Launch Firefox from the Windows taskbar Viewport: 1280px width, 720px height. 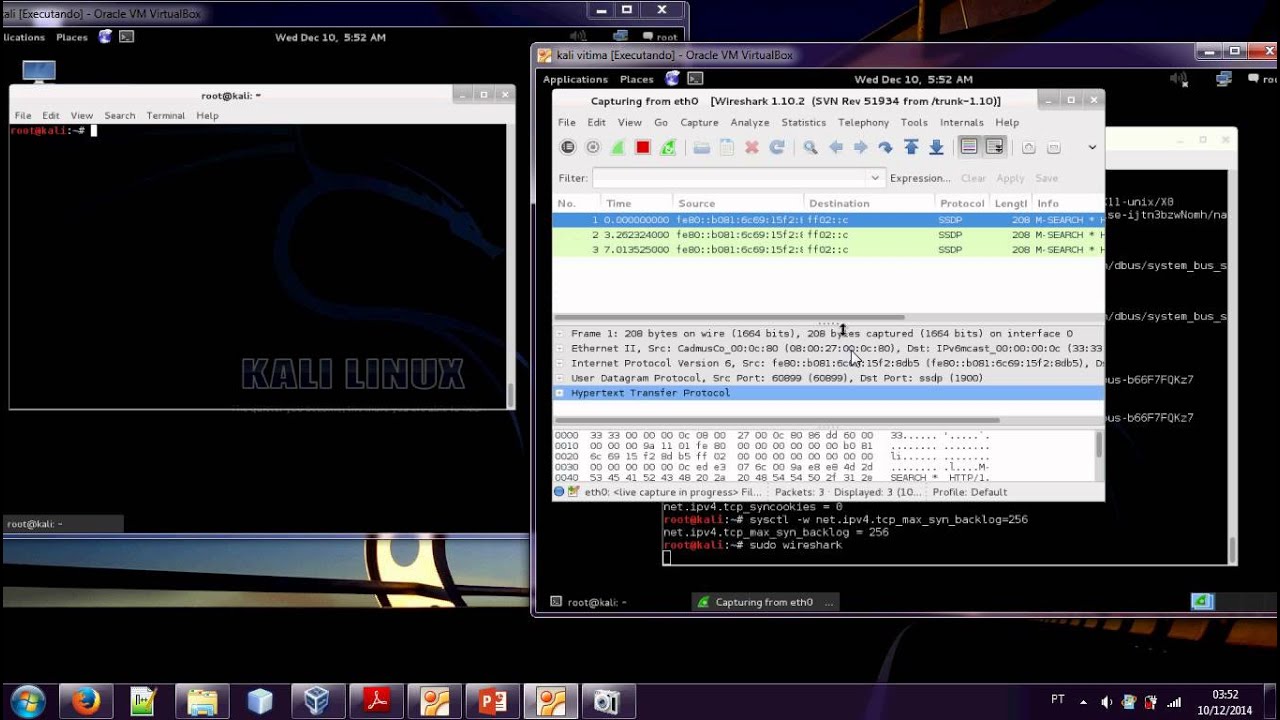[87, 702]
